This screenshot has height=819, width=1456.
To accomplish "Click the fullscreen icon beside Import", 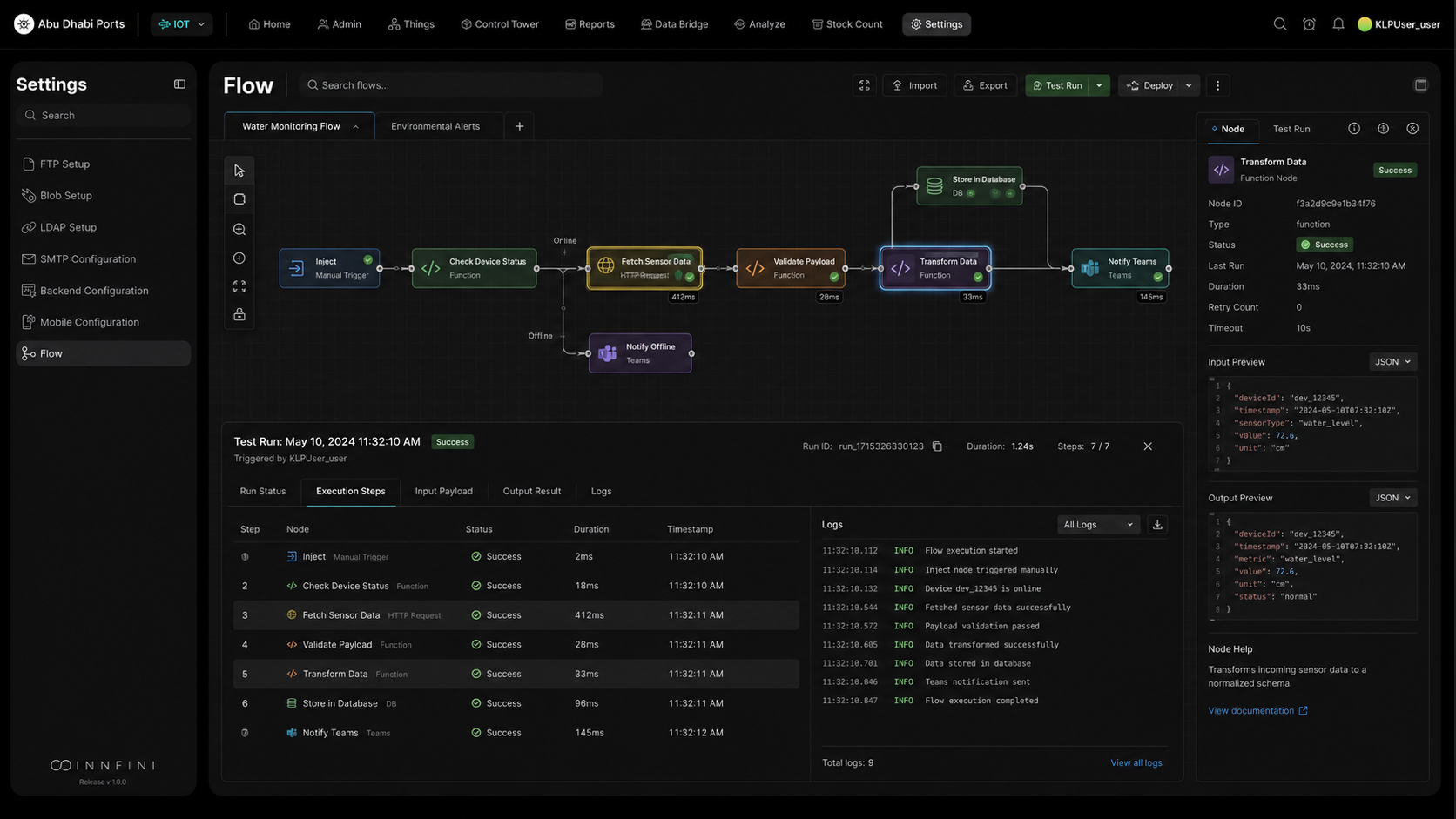I will pyautogui.click(x=865, y=85).
